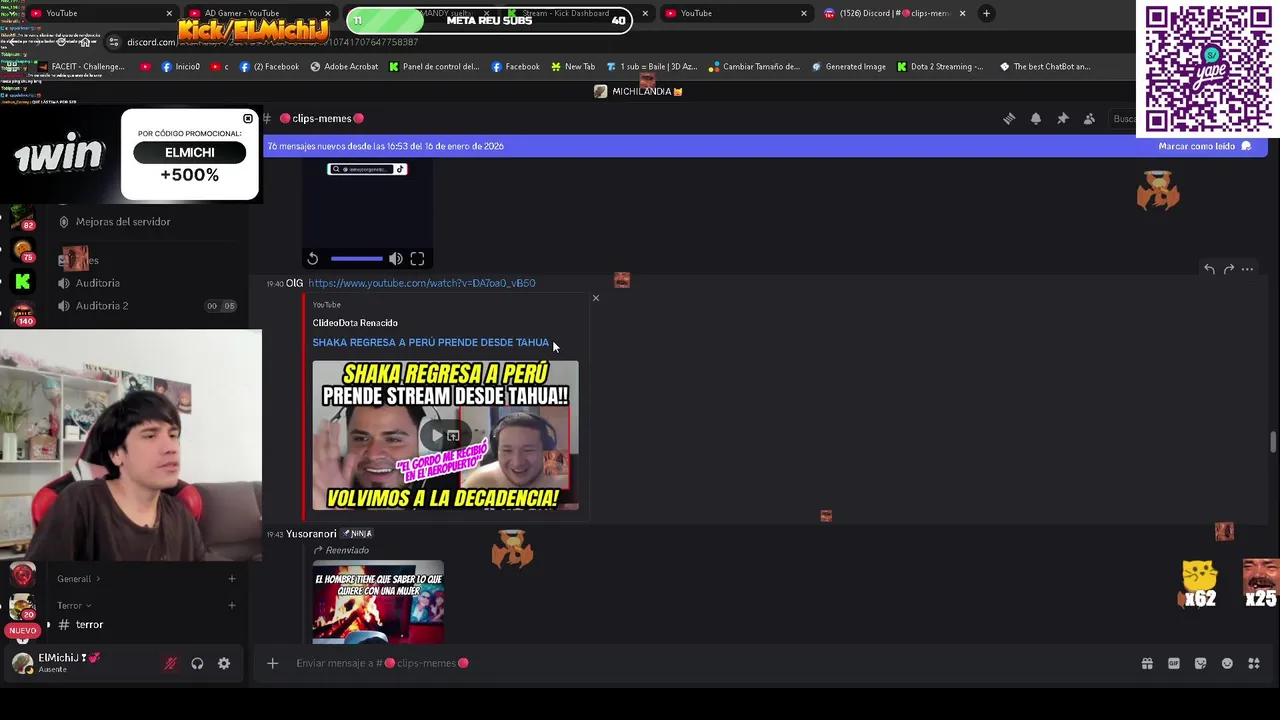Show pinned messages pin icon
Viewport: 1280px width, 720px height.
[x=1063, y=119]
